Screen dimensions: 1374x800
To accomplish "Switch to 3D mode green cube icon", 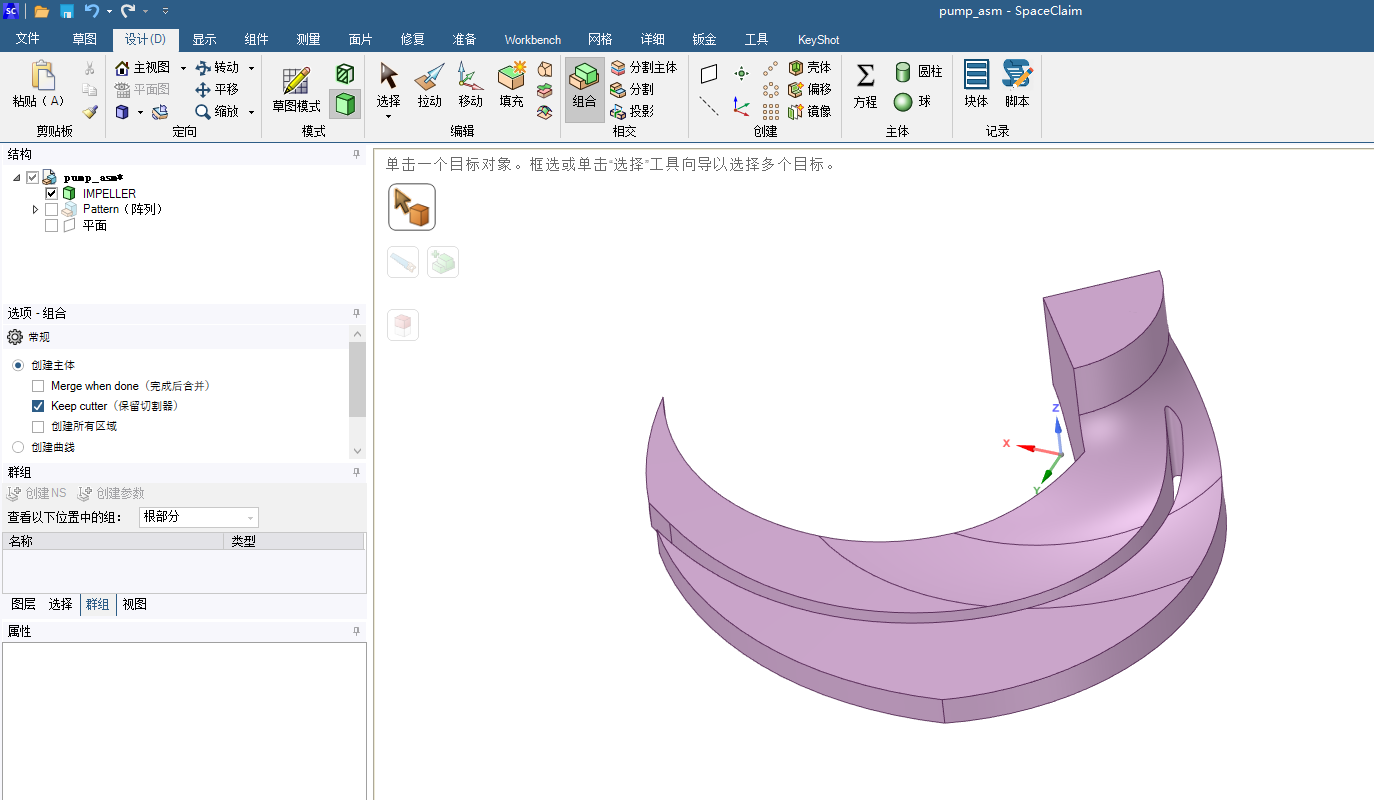I will point(345,103).
